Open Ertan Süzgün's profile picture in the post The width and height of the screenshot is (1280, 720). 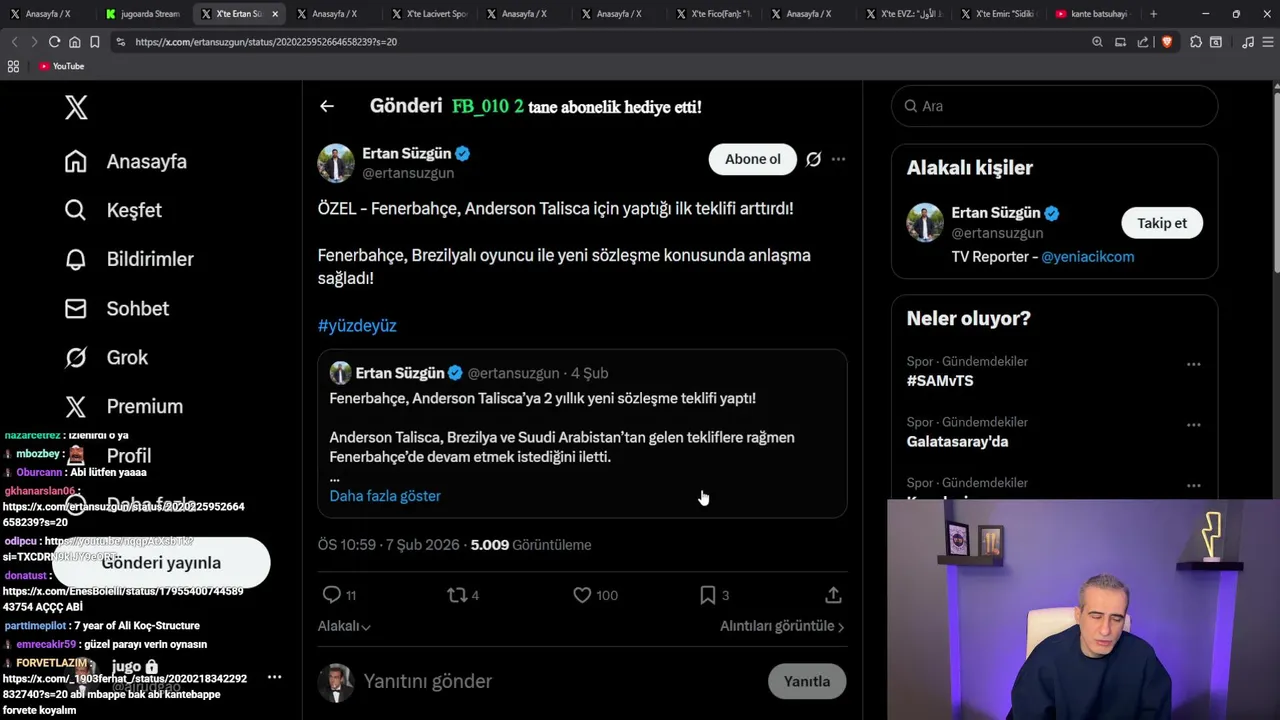click(x=336, y=163)
